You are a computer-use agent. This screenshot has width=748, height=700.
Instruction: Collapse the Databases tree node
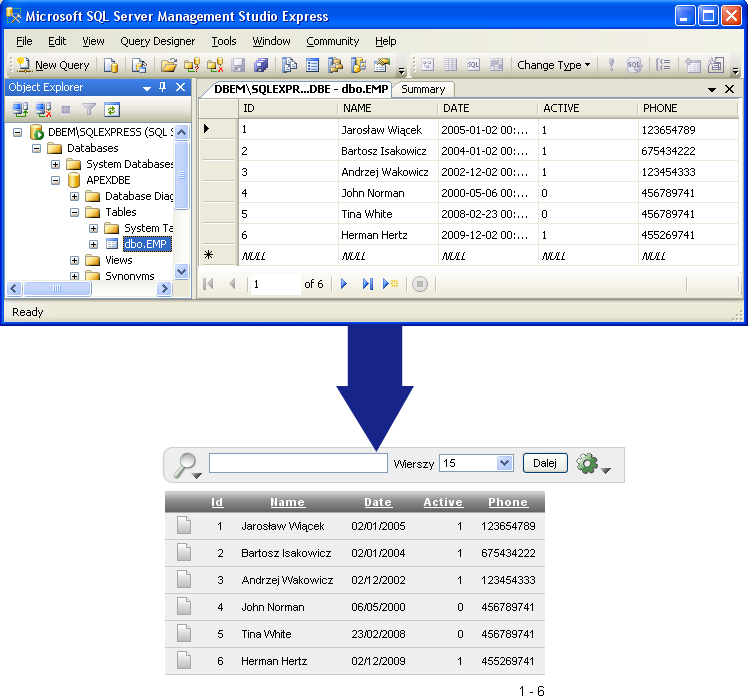(36, 148)
